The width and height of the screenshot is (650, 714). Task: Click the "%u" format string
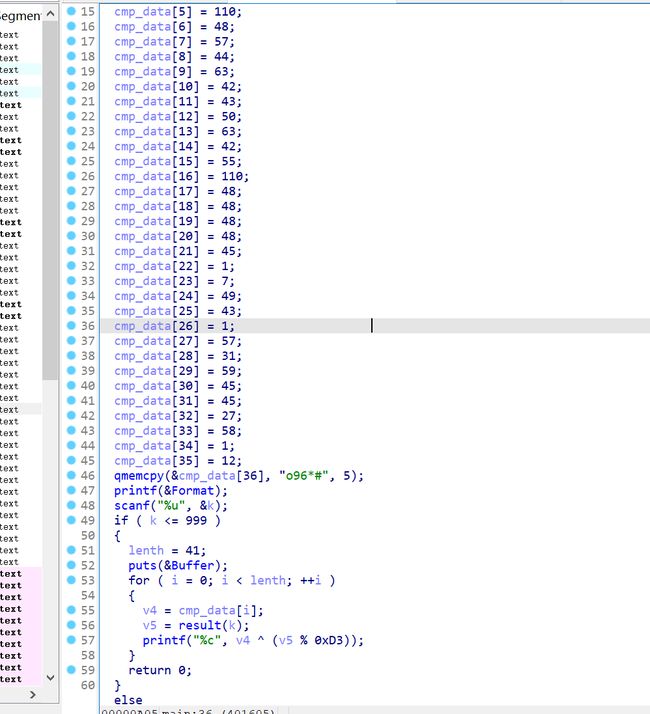[170, 505]
